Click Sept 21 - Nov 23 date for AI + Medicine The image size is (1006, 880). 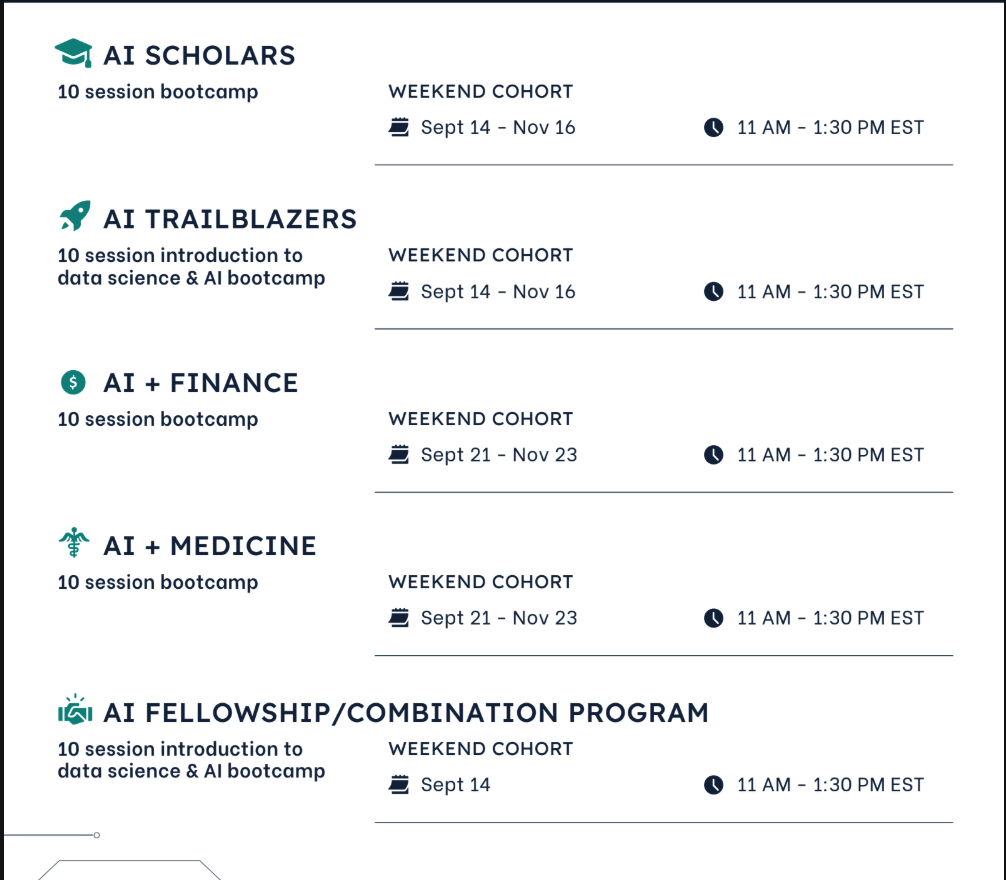tap(499, 618)
